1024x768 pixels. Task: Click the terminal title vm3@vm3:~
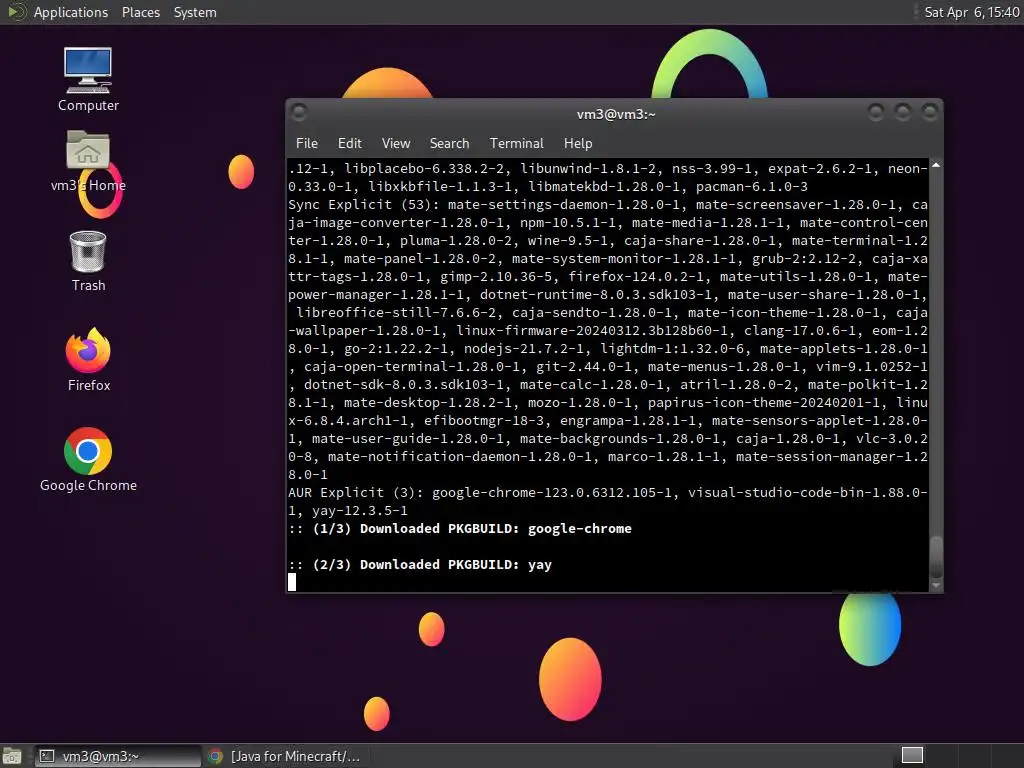pyautogui.click(x=616, y=114)
